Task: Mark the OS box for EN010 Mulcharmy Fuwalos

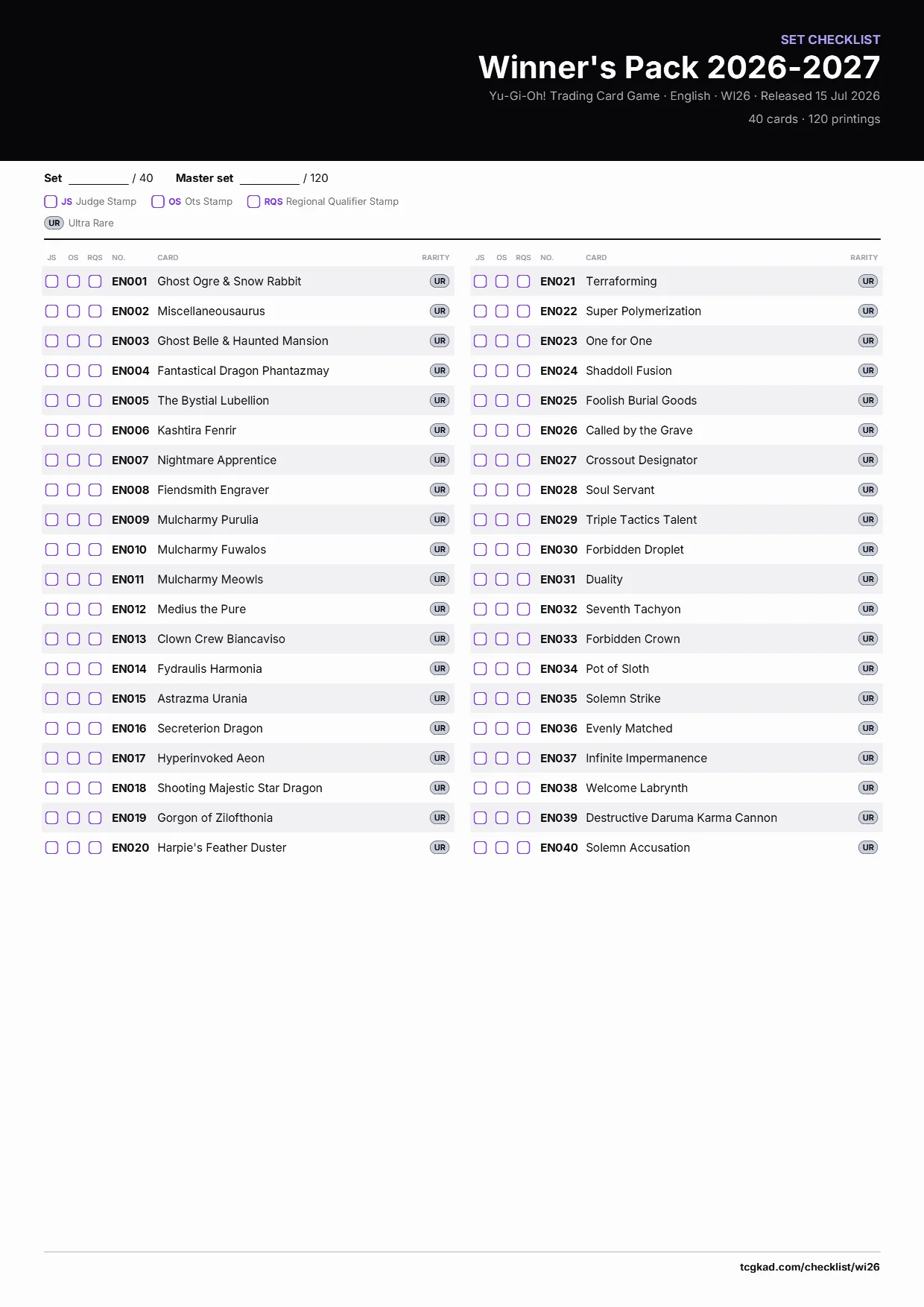Action: [x=73, y=549]
